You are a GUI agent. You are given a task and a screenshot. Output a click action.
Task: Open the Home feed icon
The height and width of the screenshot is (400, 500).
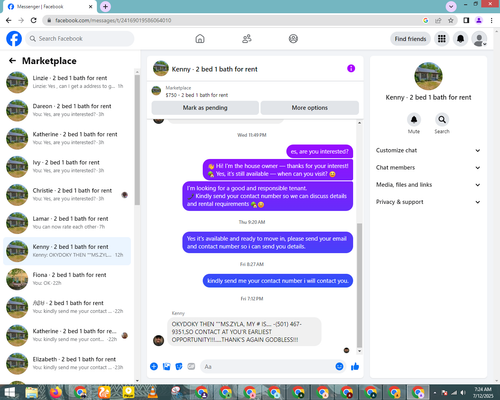click(200, 39)
